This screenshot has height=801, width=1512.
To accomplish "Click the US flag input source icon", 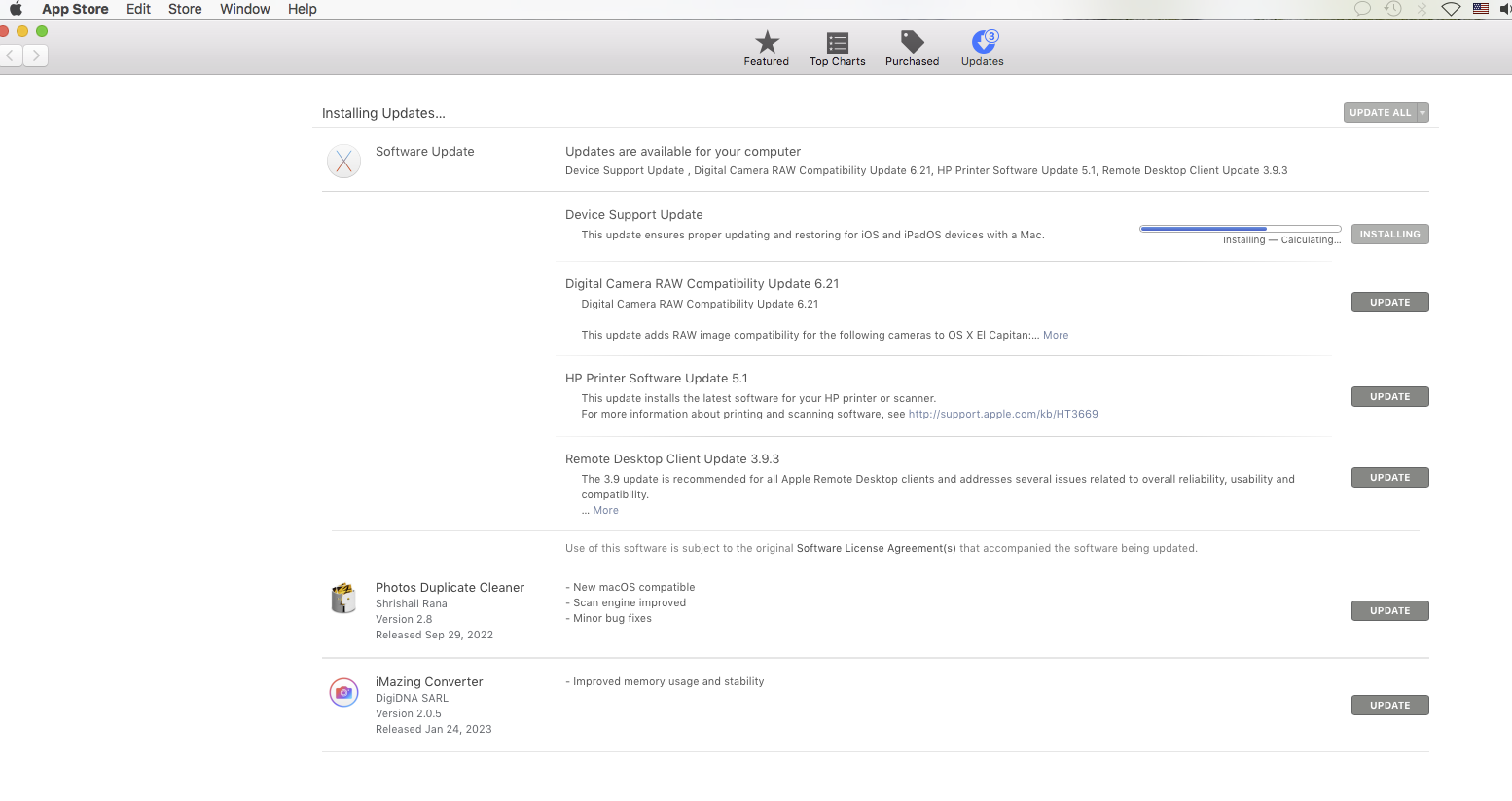I will pyautogui.click(x=1481, y=9).
